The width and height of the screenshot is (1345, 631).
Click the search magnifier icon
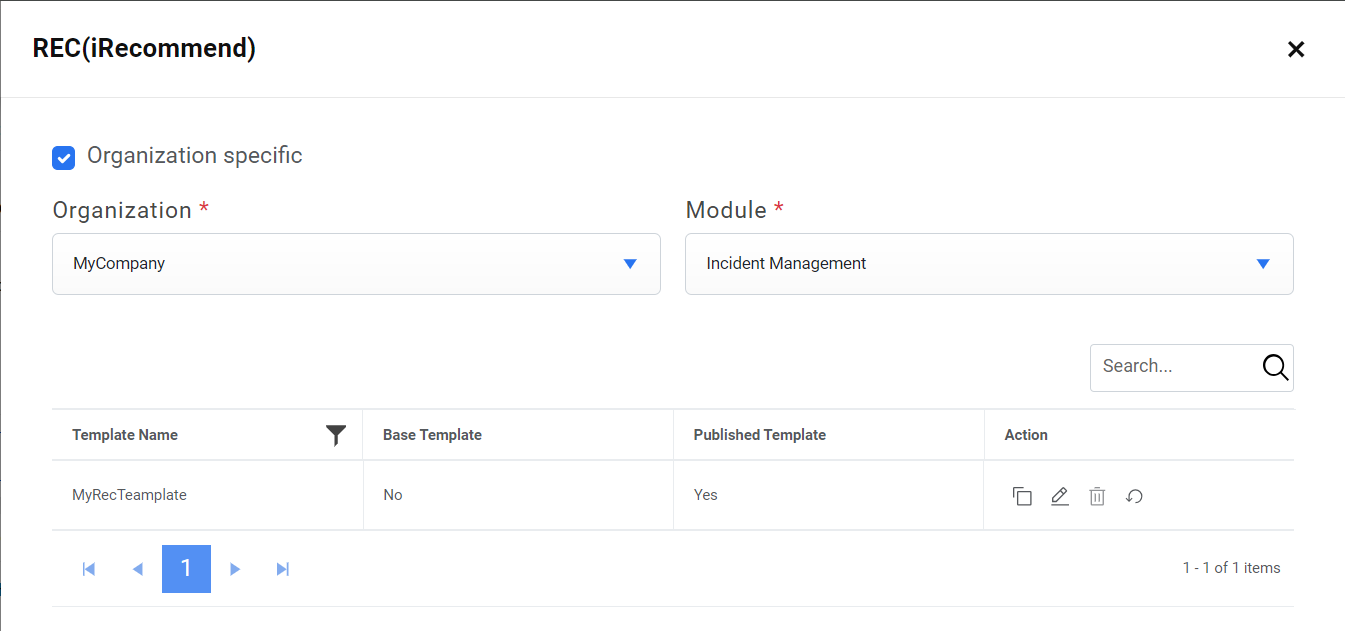1275,367
